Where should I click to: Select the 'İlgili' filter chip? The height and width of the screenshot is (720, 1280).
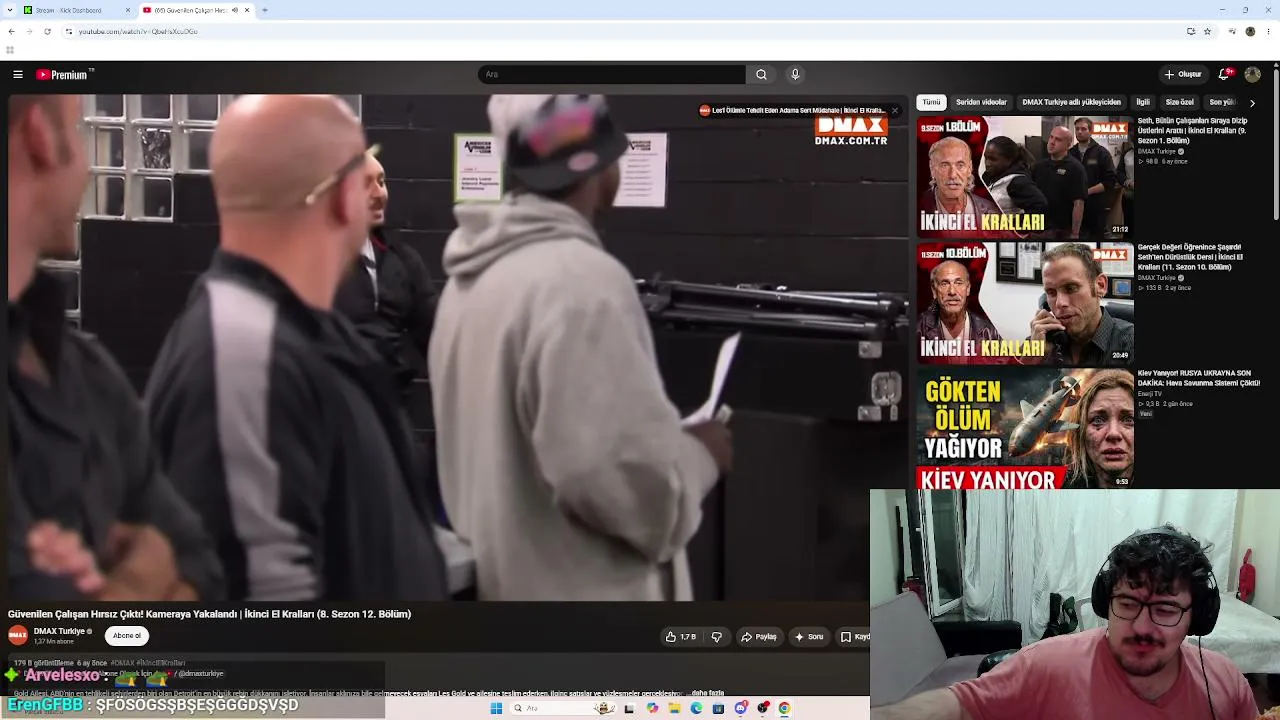pyautogui.click(x=1143, y=102)
